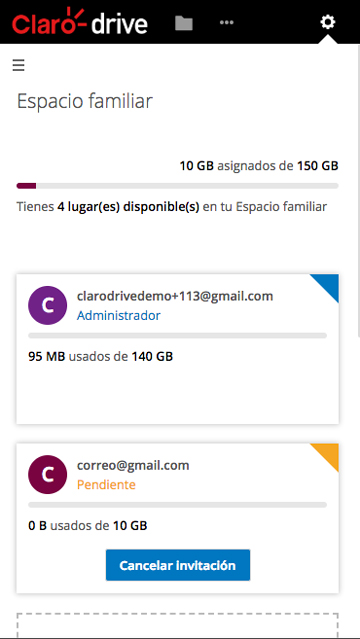Open the folder files icon

tap(184, 22)
